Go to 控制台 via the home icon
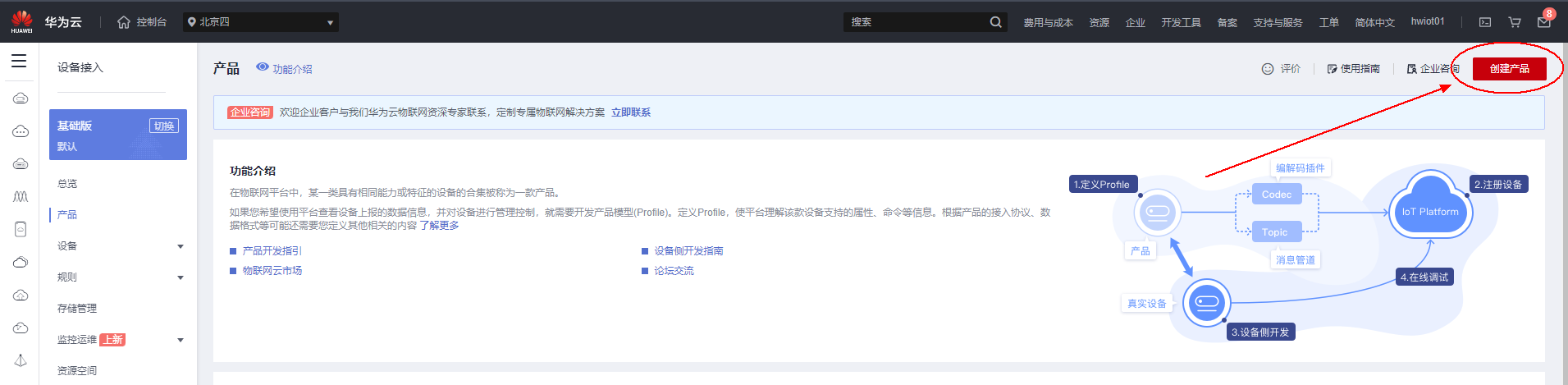This screenshot has width=1568, height=385. tap(142, 22)
